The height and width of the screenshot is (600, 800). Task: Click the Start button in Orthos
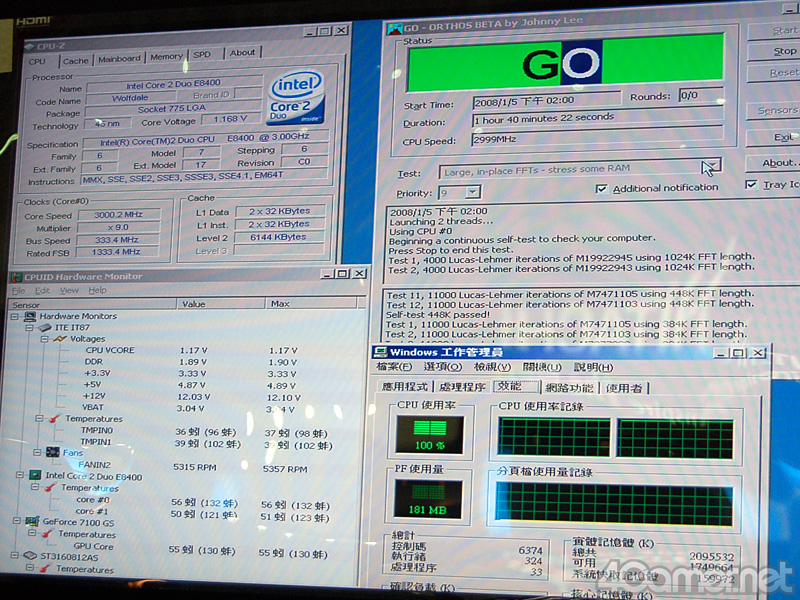pyautogui.click(x=774, y=31)
